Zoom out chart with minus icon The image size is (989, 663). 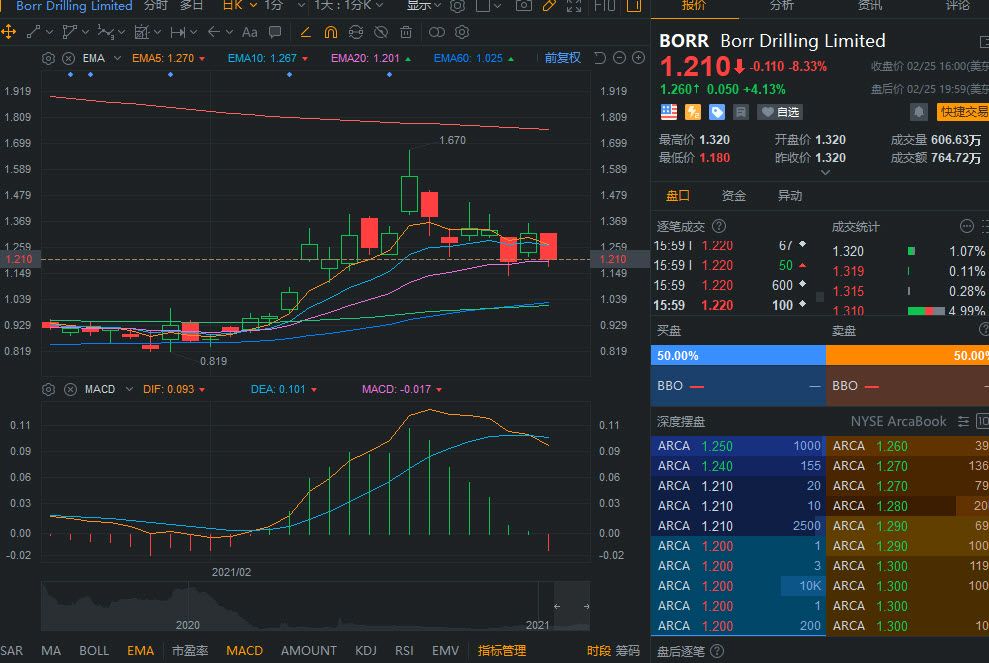coord(619,58)
